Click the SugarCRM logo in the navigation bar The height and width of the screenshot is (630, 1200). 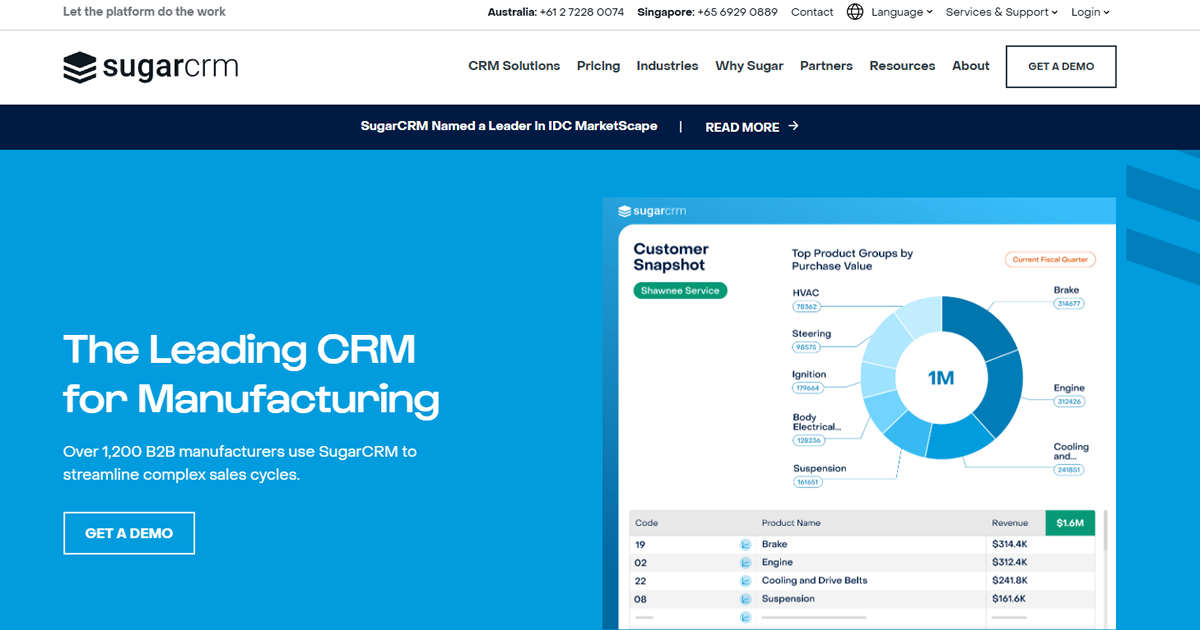pos(150,66)
